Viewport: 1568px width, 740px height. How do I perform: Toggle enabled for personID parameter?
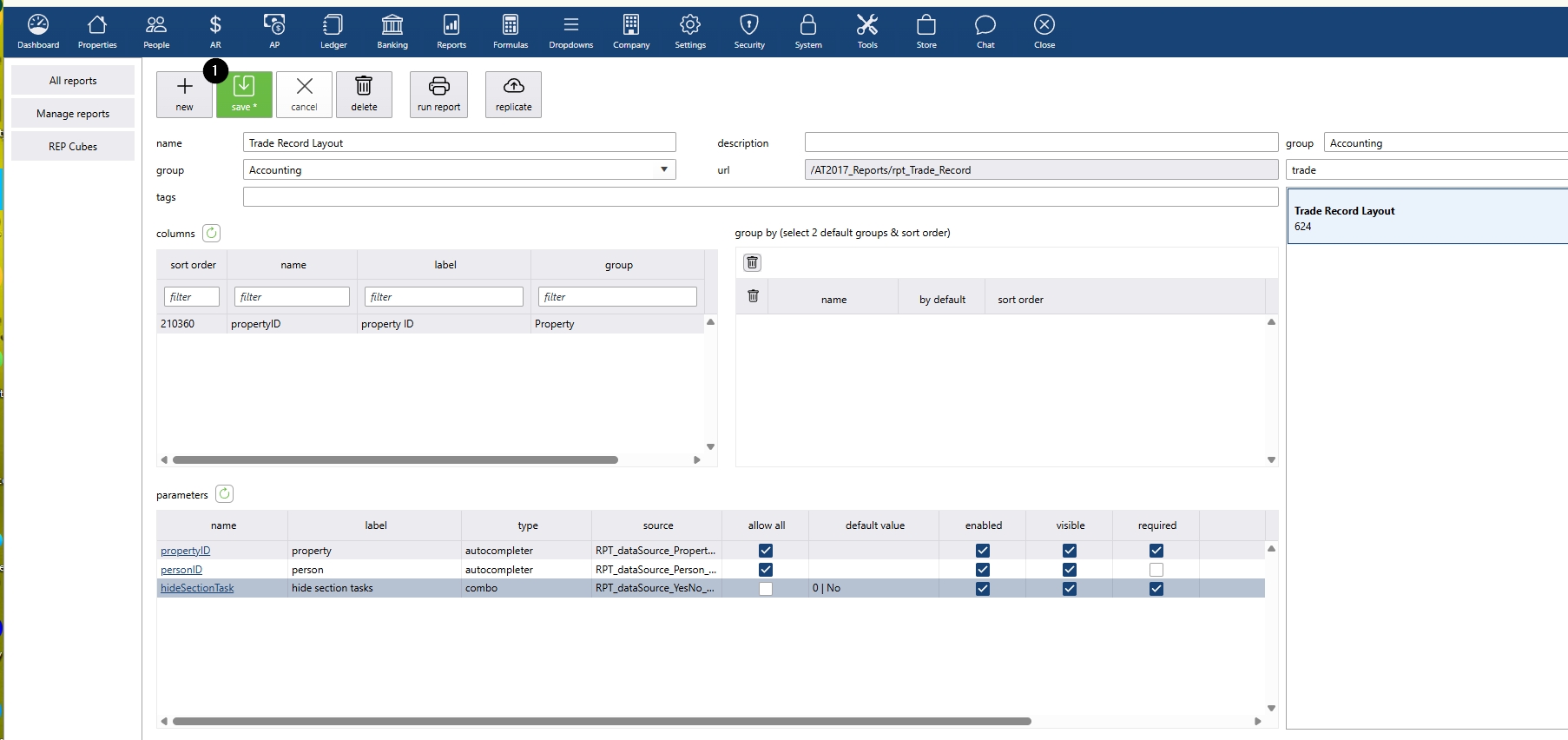point(983,570)
